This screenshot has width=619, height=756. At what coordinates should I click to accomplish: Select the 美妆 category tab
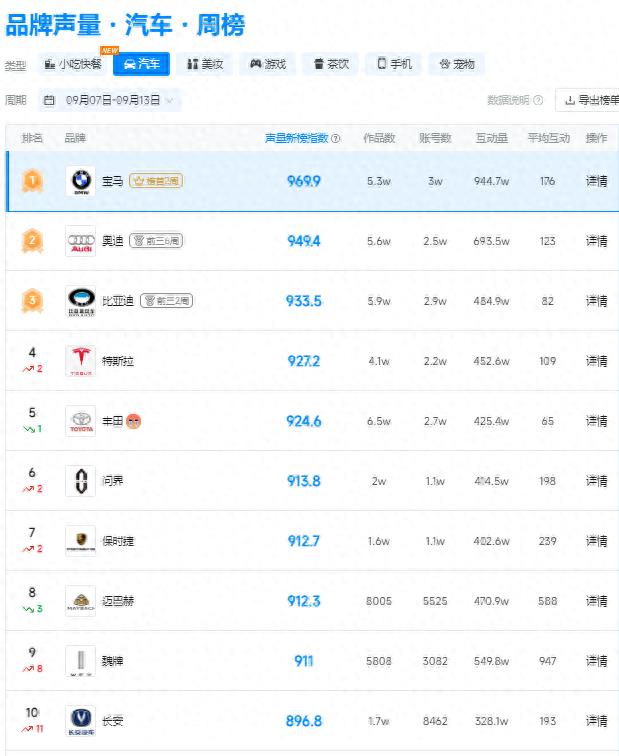click(x=205, y=64)
